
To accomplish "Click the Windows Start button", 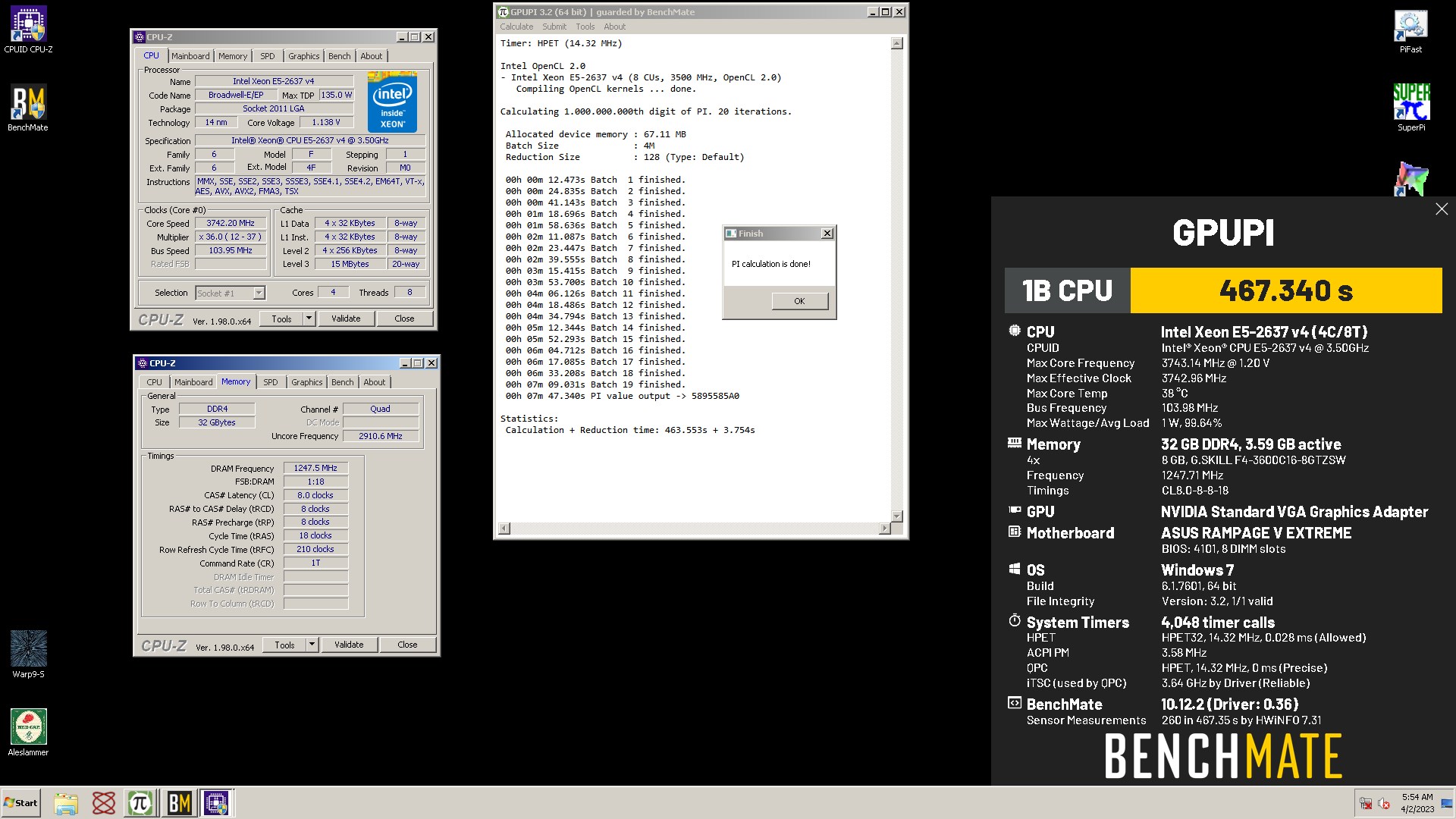I will pyautogui.click(x=20, y=803).
